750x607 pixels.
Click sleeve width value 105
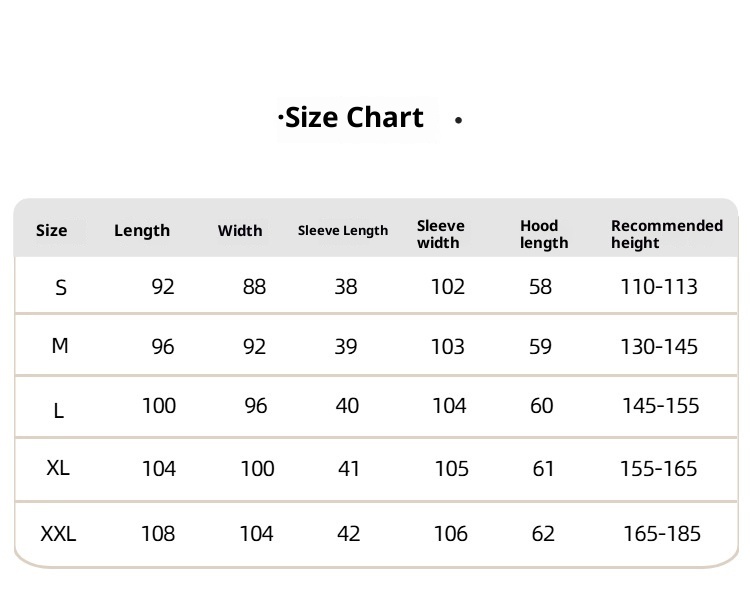tap(451, 469)
